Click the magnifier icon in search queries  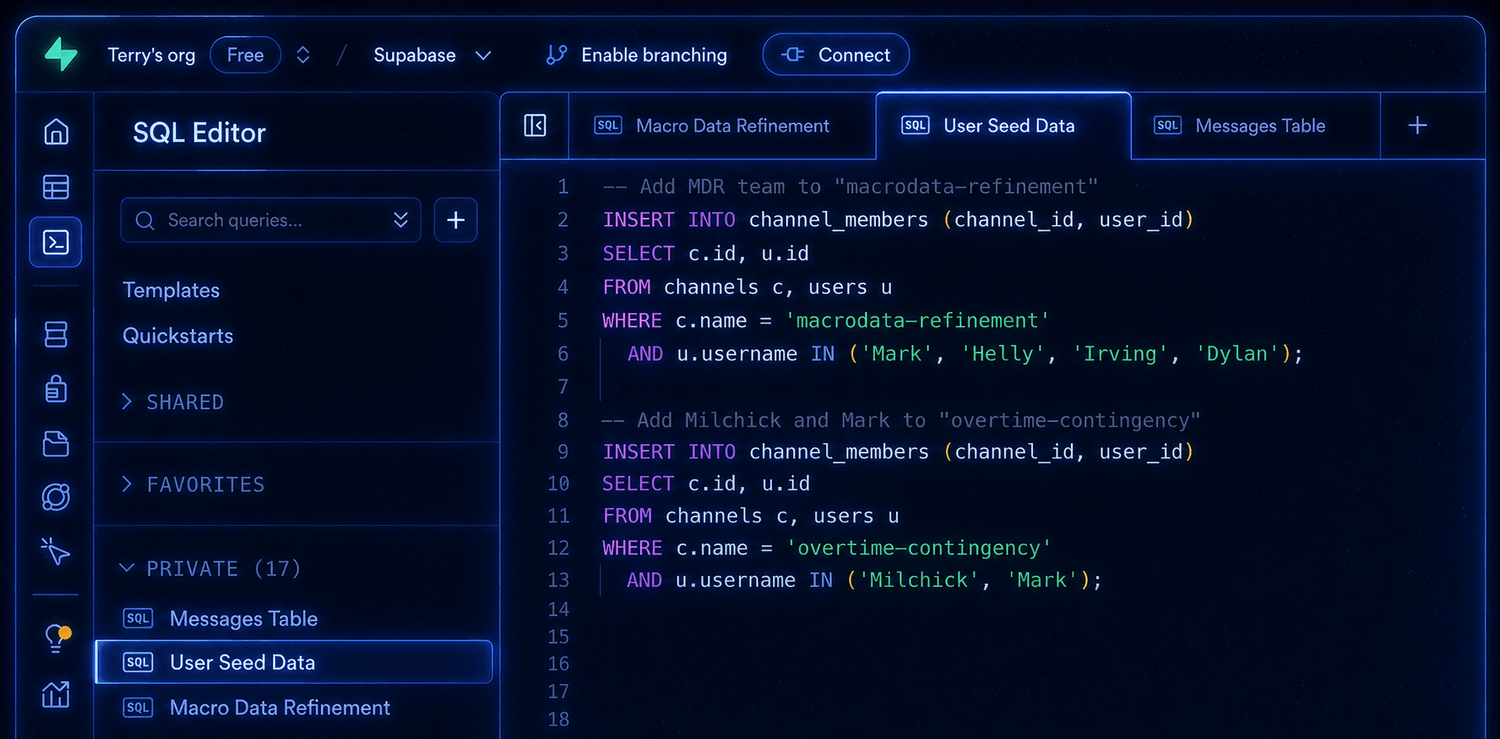point(145,220)
